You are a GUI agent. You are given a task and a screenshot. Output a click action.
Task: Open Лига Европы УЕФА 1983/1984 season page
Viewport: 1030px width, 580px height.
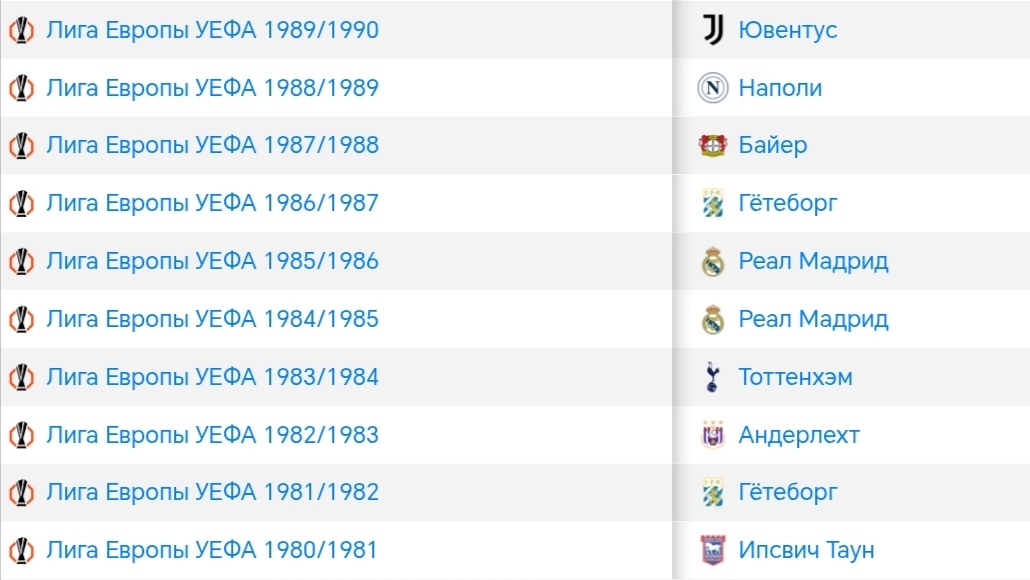pos(212,377)
